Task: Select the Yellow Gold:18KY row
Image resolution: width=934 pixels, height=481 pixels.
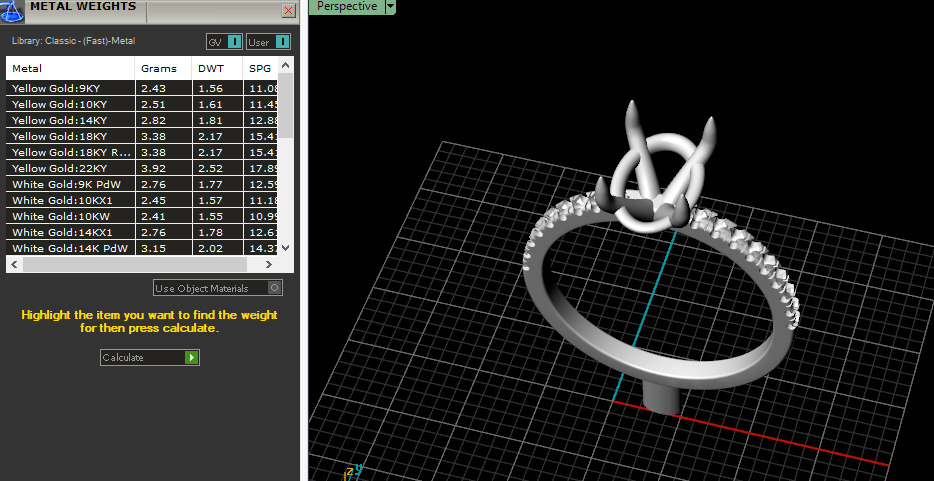Action: [x=142, y=136]
